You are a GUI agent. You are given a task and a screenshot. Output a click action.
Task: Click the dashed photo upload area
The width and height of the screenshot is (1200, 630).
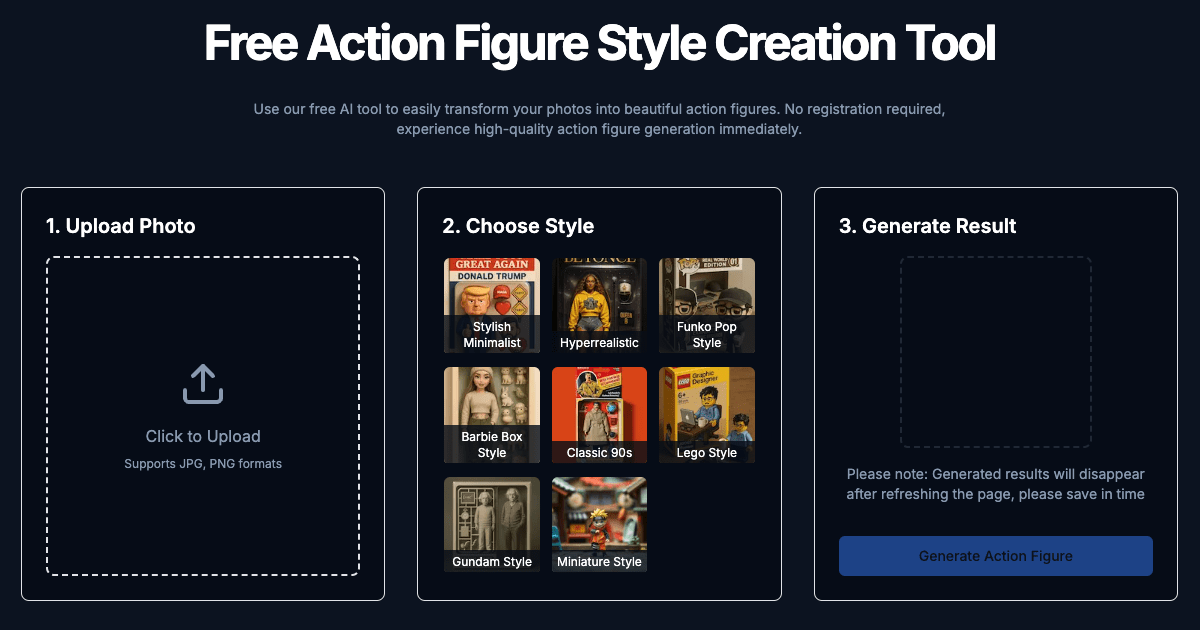[203, 416]
